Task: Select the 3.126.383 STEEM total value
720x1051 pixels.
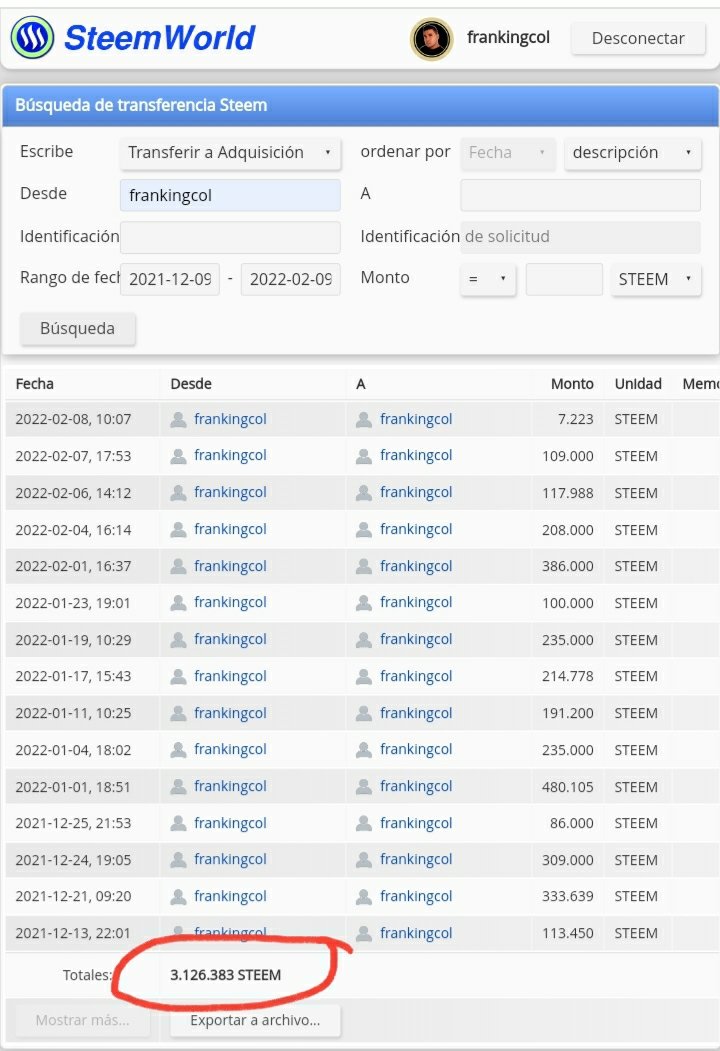Action: (x=225, y=975)
